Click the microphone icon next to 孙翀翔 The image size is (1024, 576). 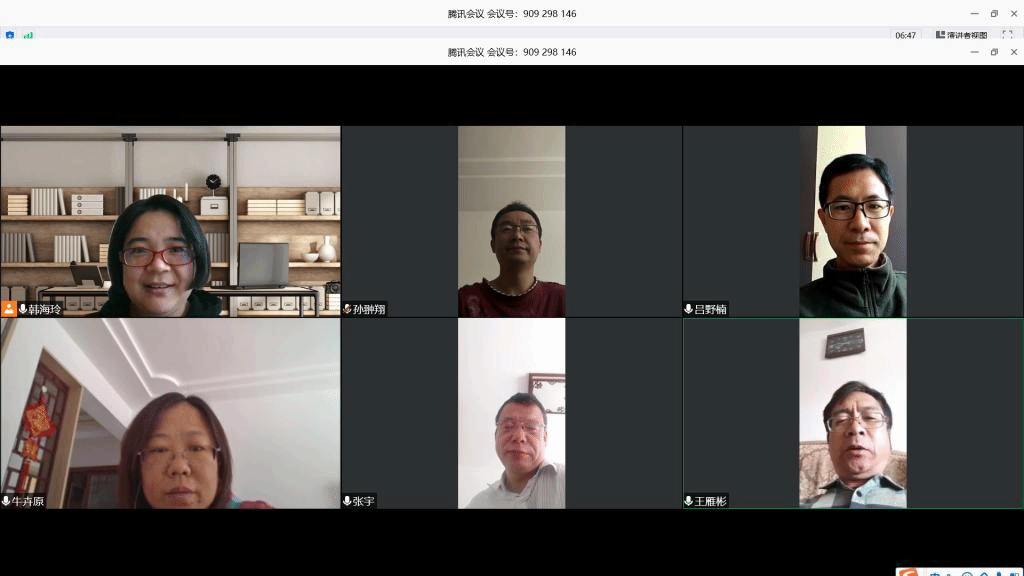[347, 309]
